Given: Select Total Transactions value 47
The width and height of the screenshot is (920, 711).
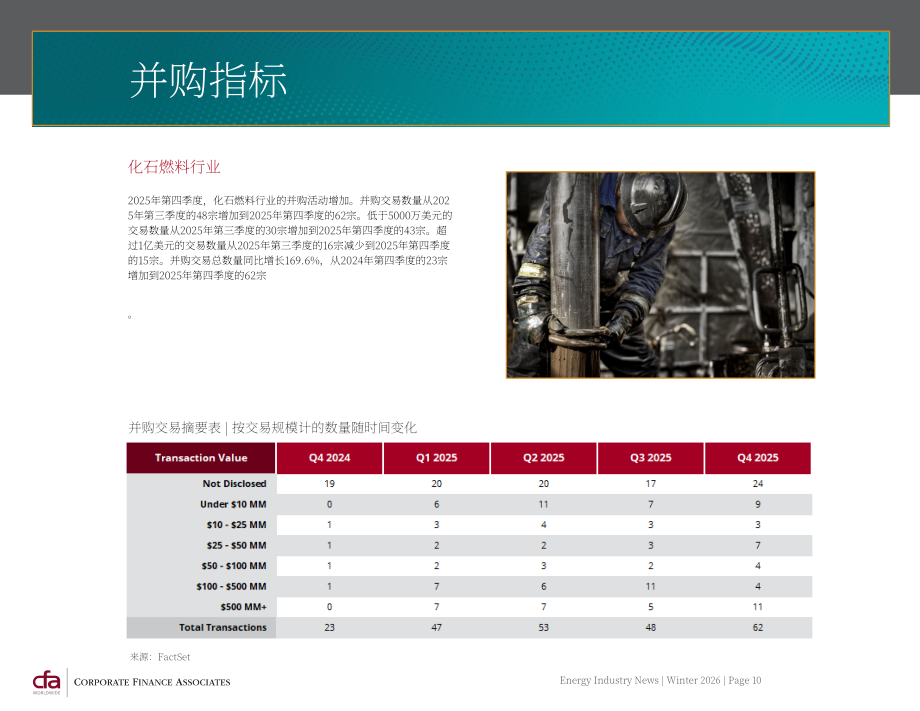Looking at the screenshot, I should [x=437, y=627].
